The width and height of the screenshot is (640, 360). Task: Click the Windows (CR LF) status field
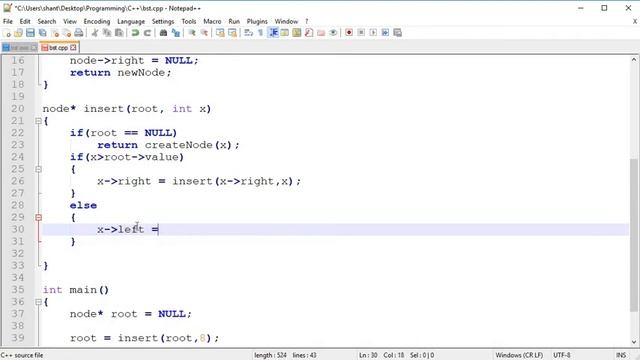519,355
